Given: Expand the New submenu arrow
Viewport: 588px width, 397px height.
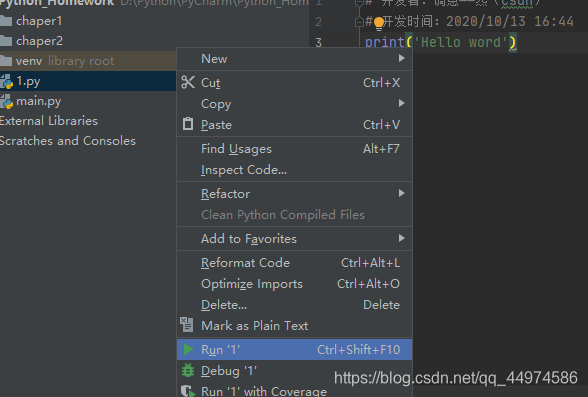Looking at the screenshot, I should coord(402,58).
